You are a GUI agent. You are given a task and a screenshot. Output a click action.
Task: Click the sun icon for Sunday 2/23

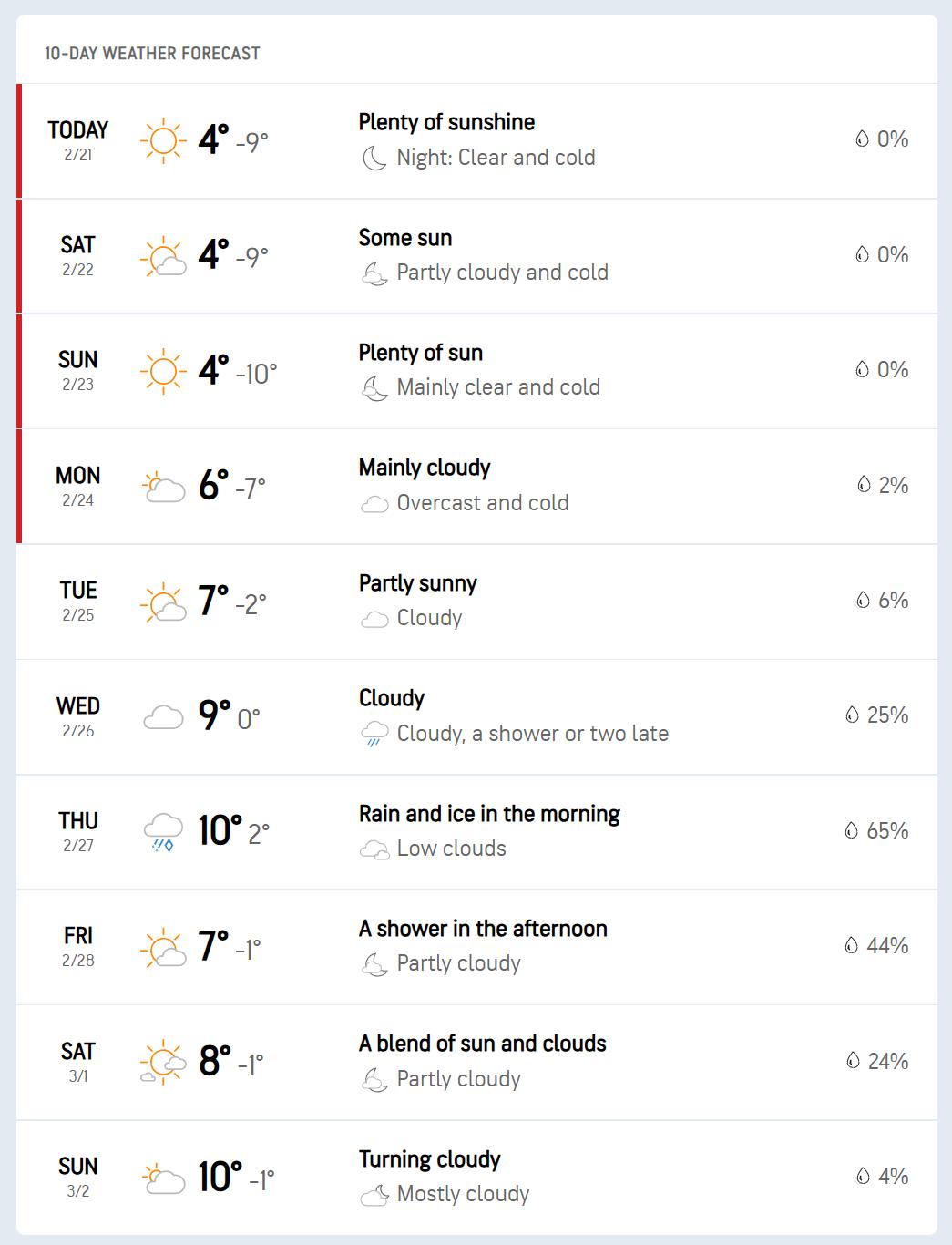pyautogui.click(x=163, y=371)
